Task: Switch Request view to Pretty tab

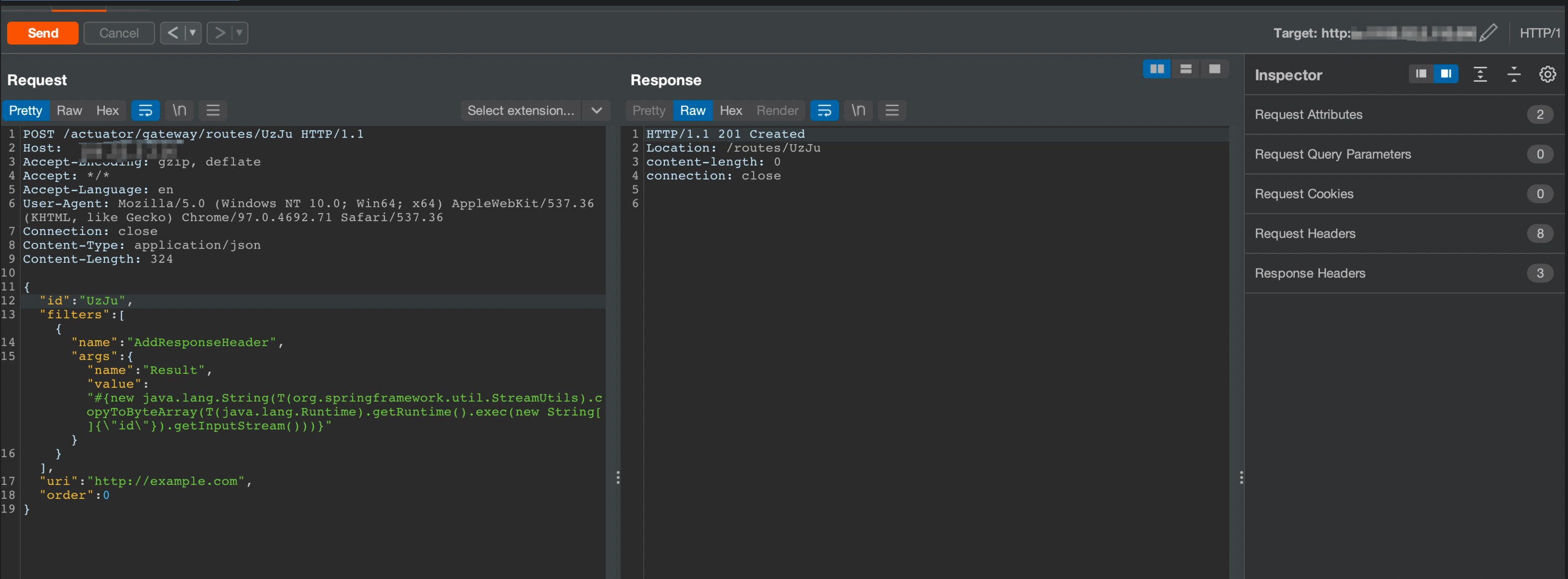Action: click(x=25, y=110)
